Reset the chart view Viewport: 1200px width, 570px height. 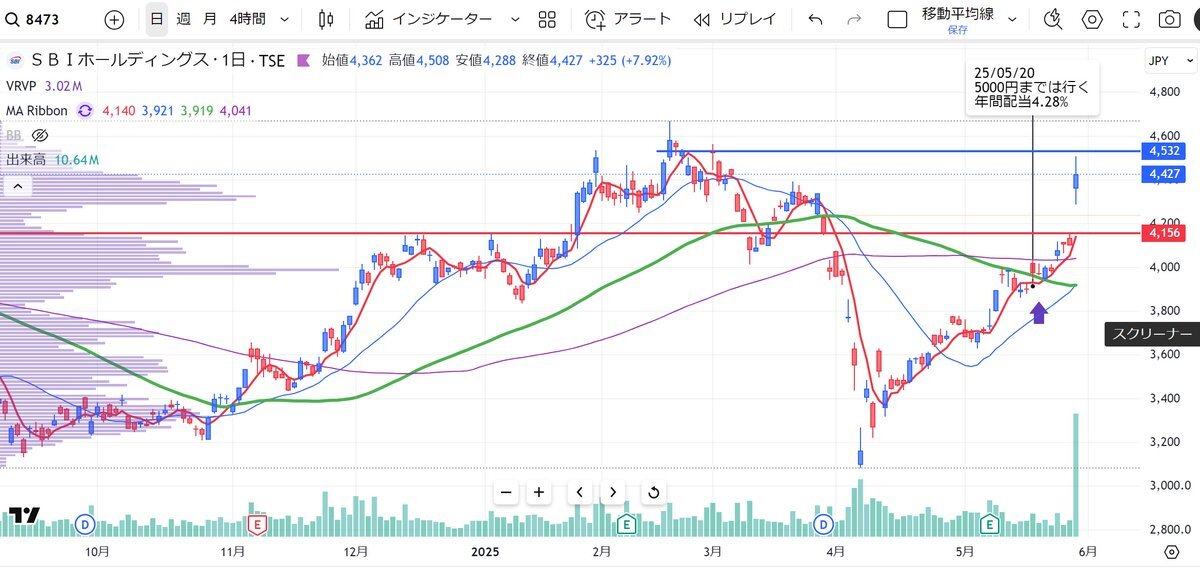click(654, 492)
